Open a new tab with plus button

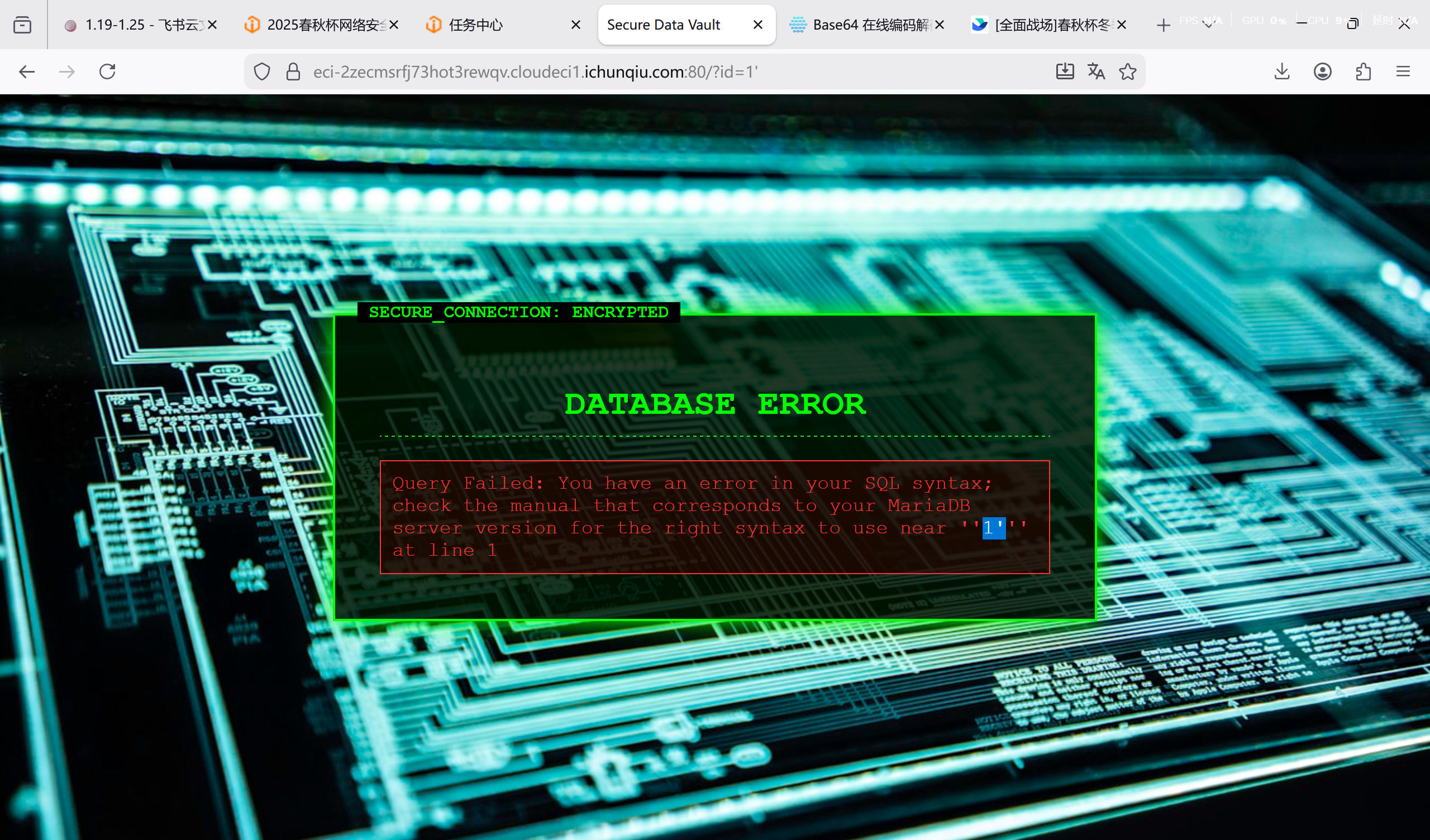point(1164,25)
